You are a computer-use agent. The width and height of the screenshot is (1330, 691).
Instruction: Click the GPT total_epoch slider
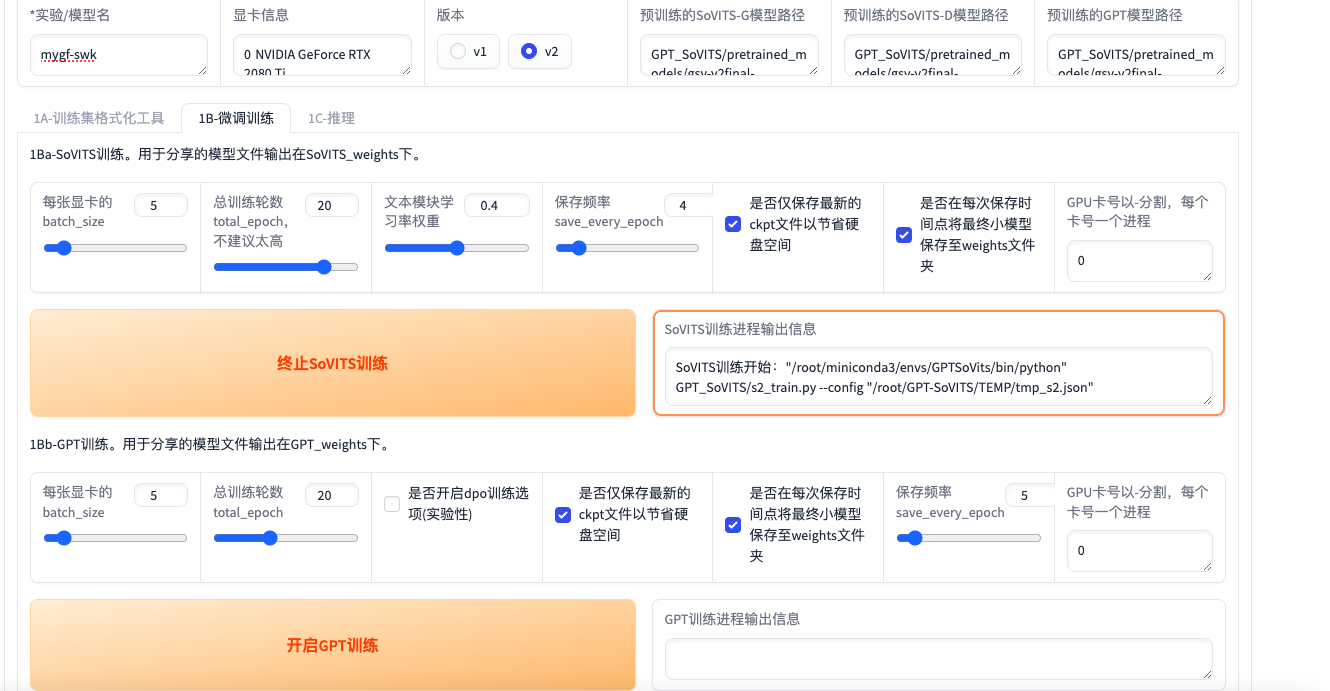(285, 538)
